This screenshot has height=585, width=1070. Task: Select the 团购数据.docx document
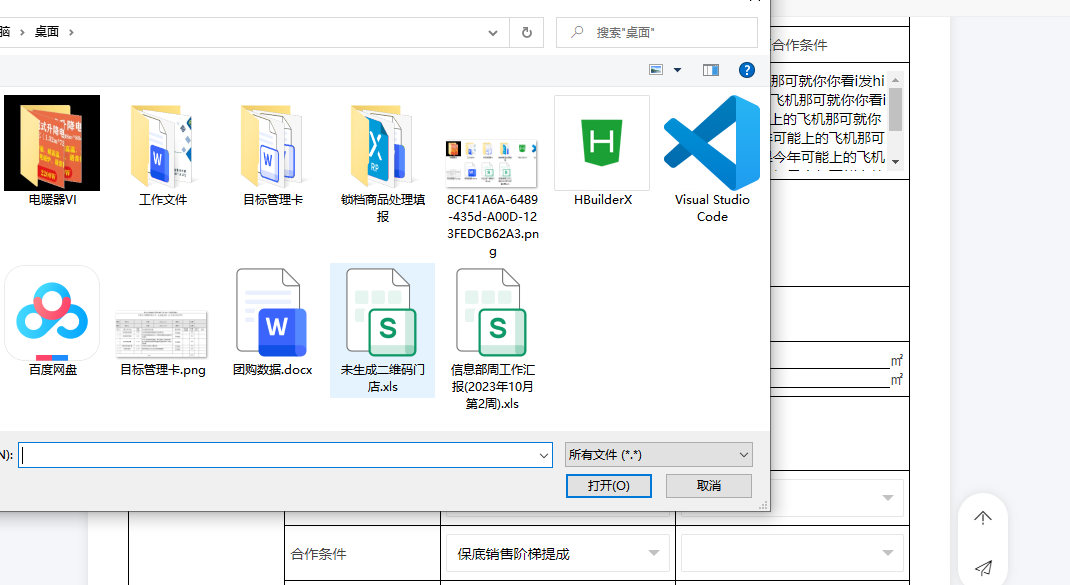pyautogui.click(x=272, y=313)
